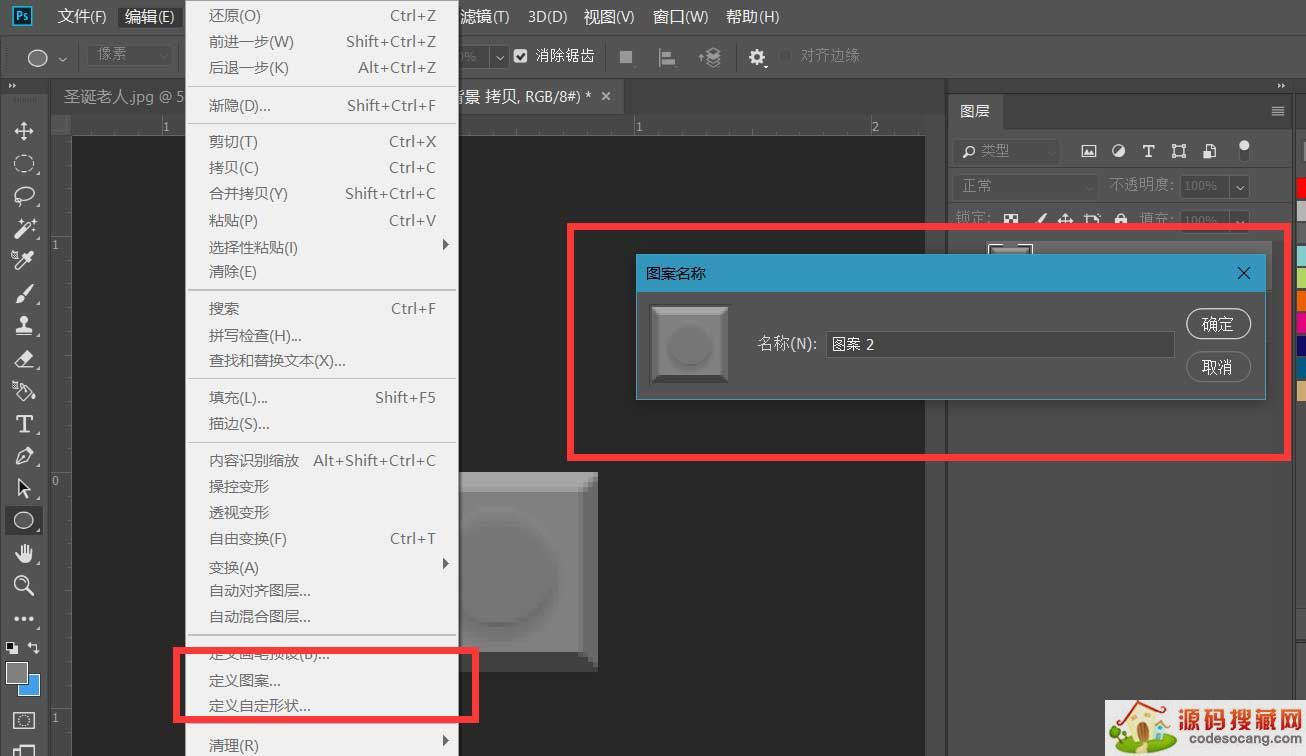This screenshot has height=756, width=1306.
Task: Pick the red swatch at right edge
Action: (x=1301, y=188)
